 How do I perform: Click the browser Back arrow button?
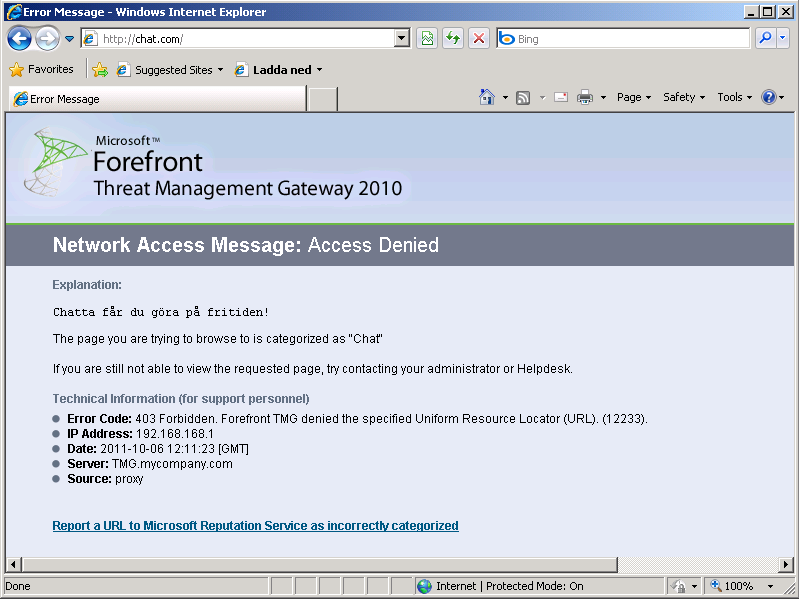[x=19, y=39]
